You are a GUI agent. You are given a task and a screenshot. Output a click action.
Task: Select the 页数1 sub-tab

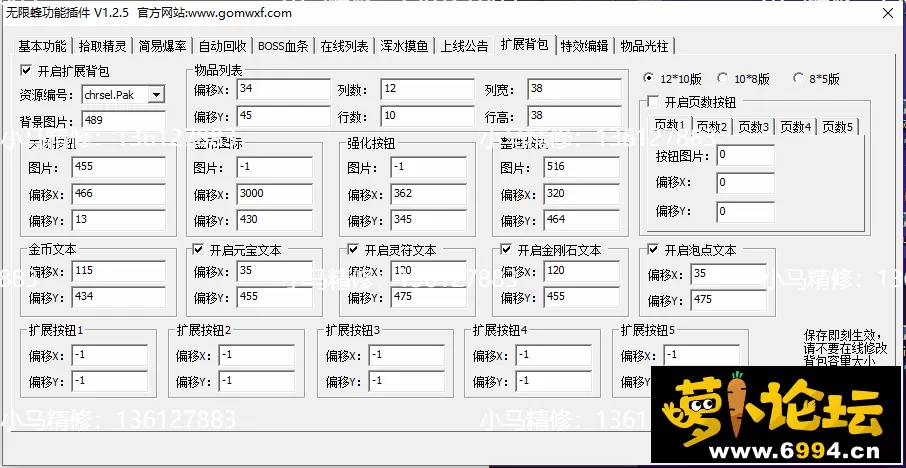[x=670, y=125]
